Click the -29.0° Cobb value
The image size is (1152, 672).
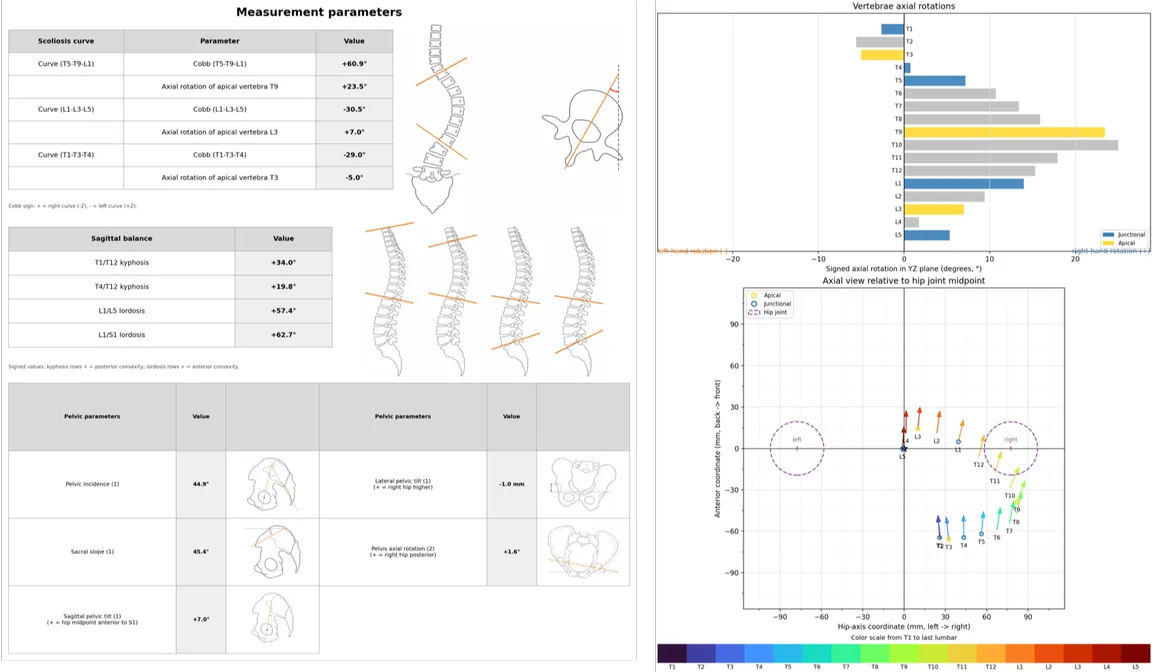click(354, 155)
